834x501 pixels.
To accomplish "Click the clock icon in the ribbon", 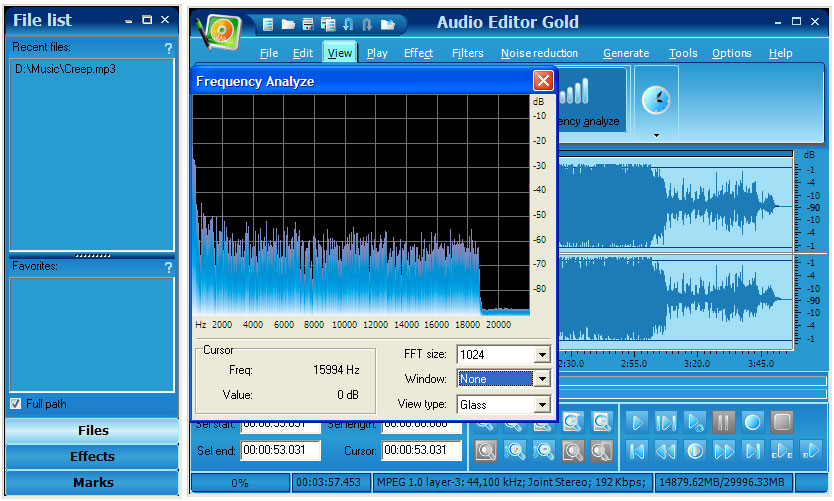I will point(656,99).
